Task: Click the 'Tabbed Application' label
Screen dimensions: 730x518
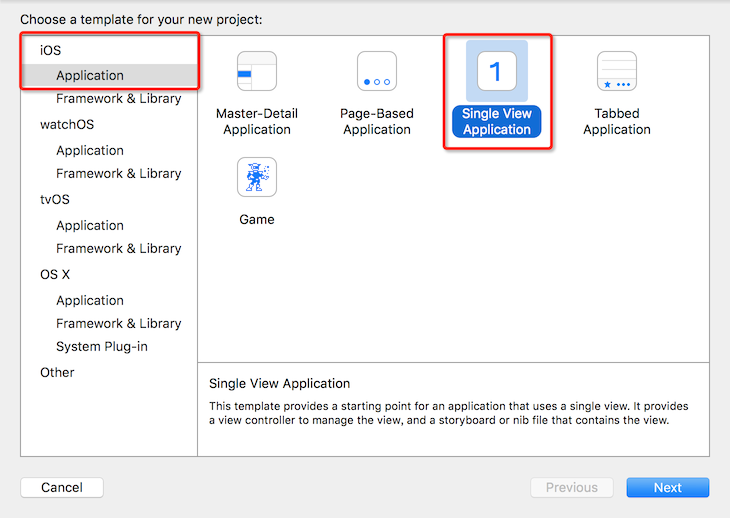Action: click(617, 121)
